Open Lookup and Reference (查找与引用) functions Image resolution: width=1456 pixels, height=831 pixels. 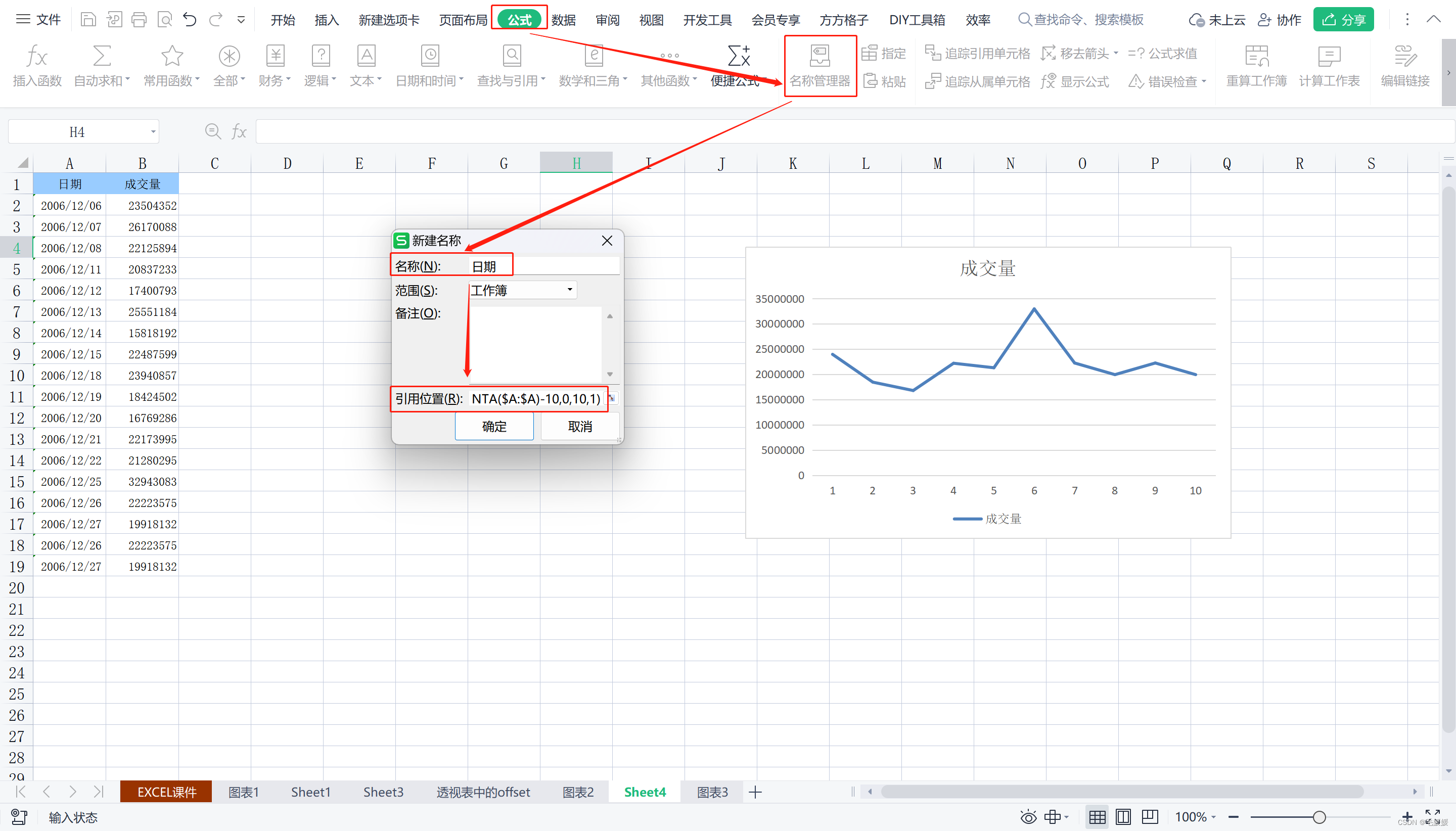[x=512, y=66]
